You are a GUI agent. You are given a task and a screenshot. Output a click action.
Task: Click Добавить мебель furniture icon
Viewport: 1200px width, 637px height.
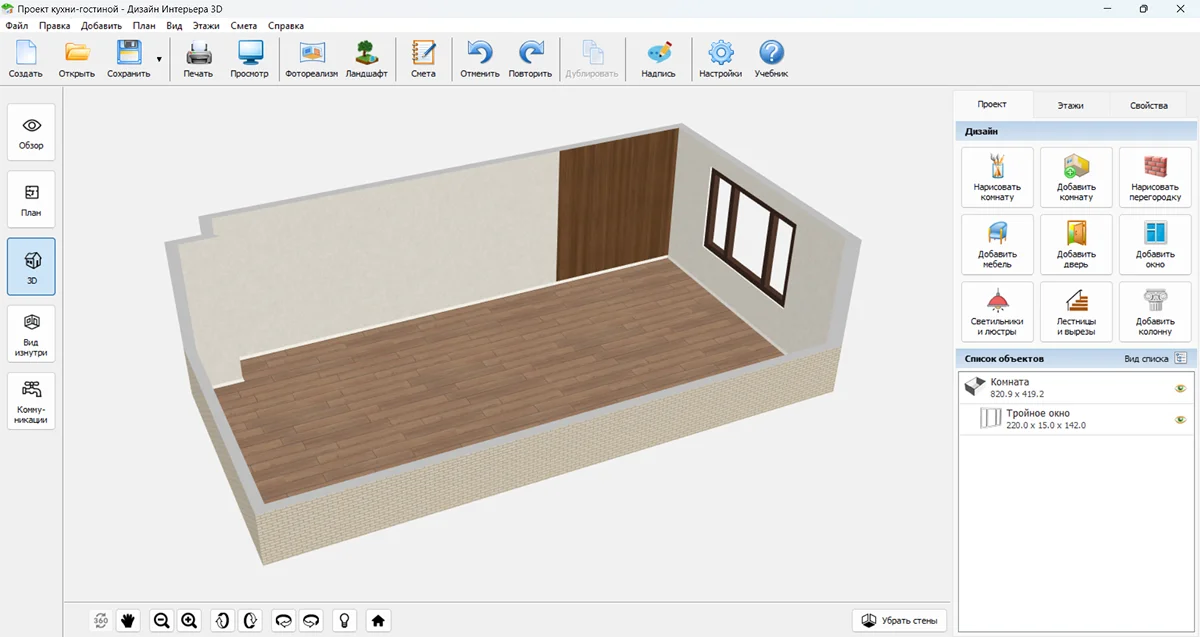[996, 244]
